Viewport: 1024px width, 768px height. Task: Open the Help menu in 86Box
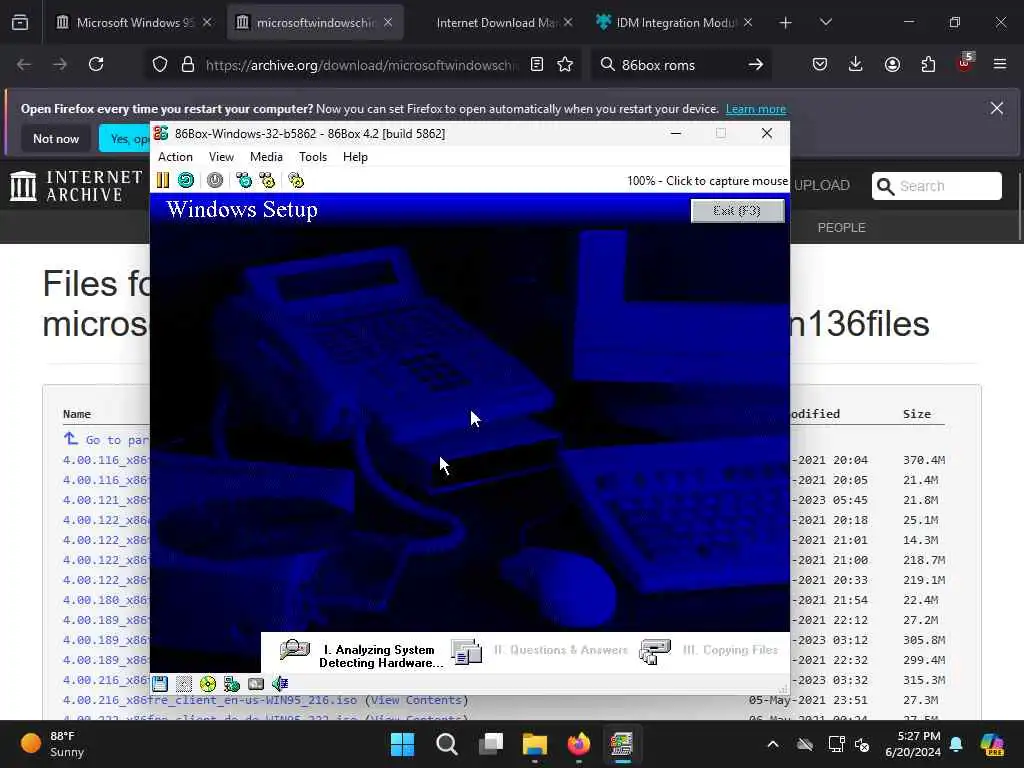[x=355, y=157]
